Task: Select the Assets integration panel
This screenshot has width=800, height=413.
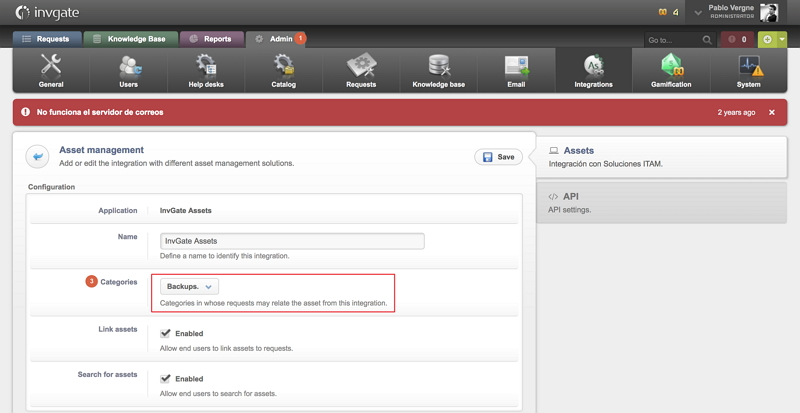Action: coord(661,157)
